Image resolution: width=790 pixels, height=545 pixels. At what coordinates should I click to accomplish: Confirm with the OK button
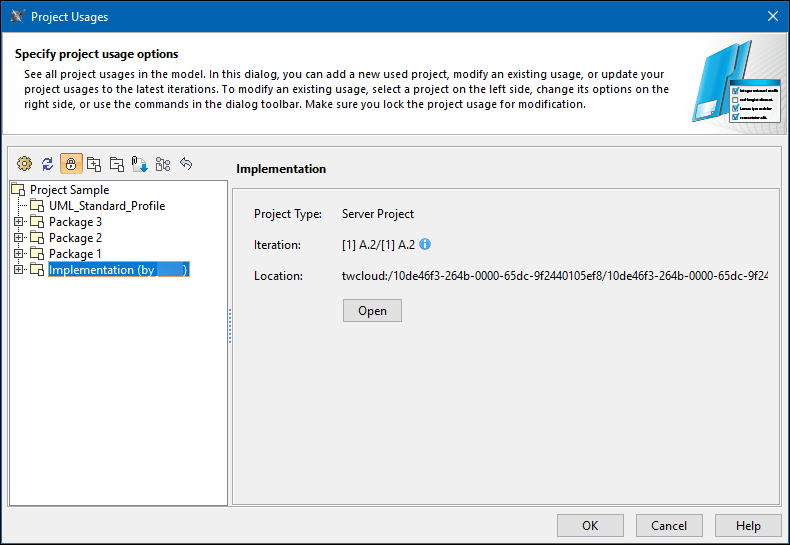point(590,526)
